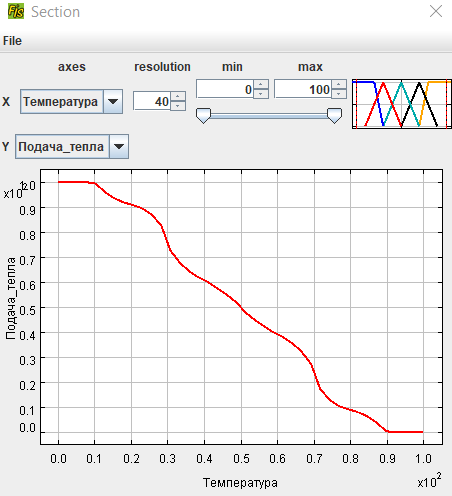
Task: Click the resolution field showing 40
Action: pos(152,101)
